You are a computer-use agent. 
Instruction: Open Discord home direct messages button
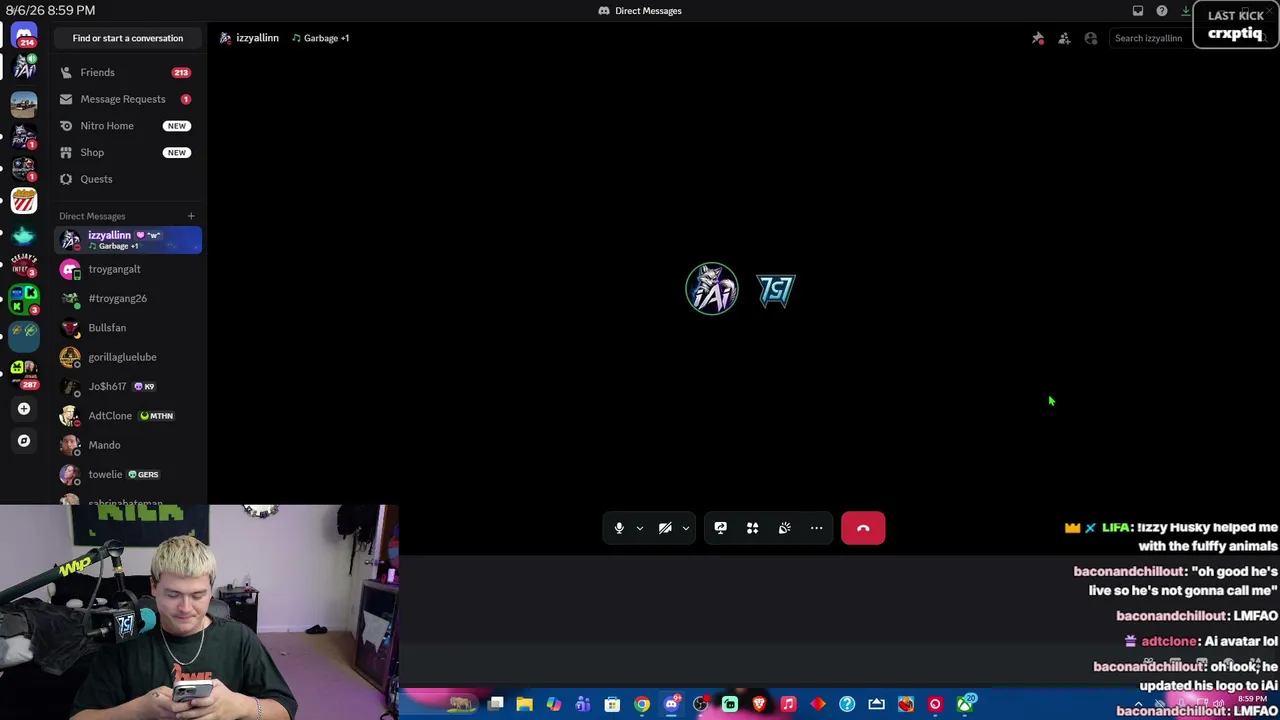pos(24,36)
